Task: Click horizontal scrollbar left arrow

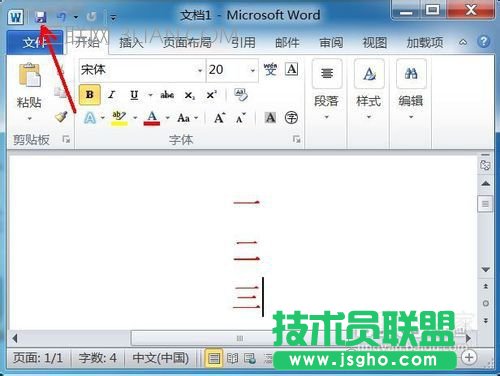Action: point(14,339)
